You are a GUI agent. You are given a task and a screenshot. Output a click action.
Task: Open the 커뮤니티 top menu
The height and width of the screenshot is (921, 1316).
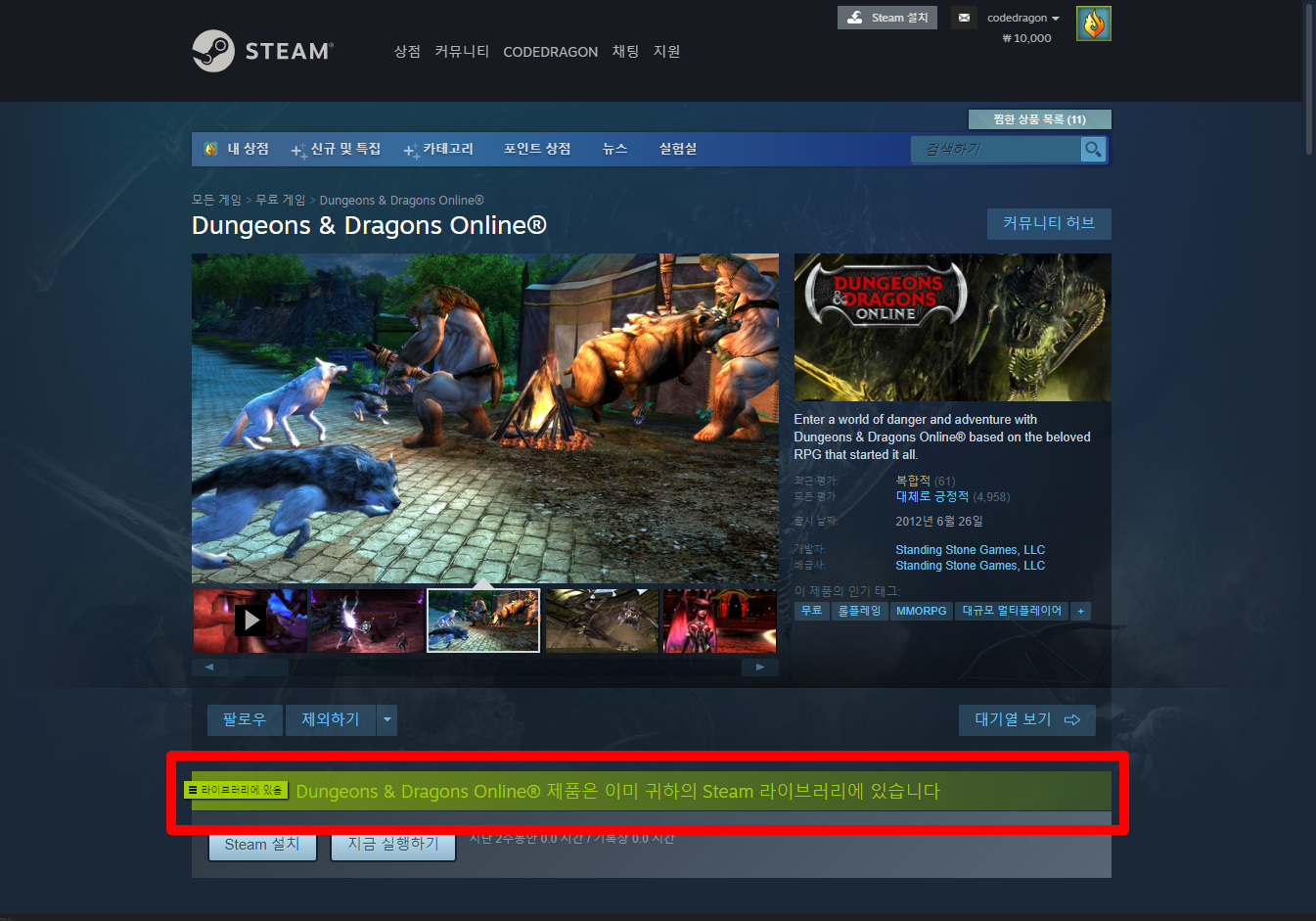pos(462,51)
